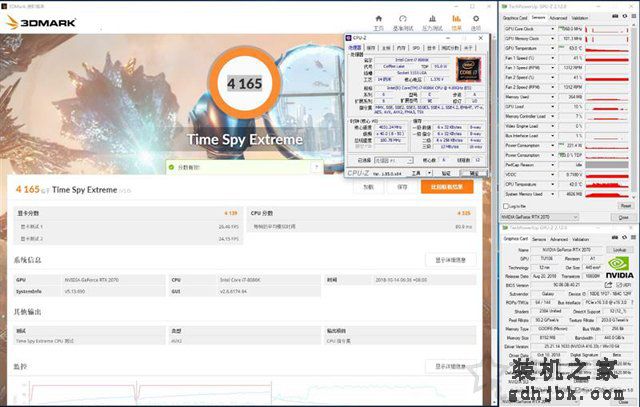
Task: Click NVIDIA GeForce RTX 2070 name field in GPU-Z
Action: point(566,249)
